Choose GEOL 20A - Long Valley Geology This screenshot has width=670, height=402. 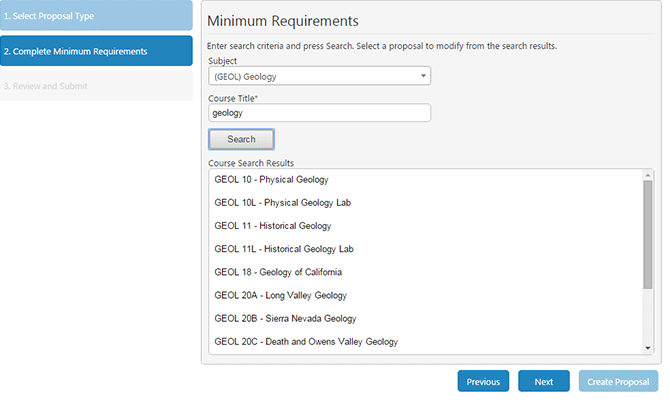pos(280,295)
